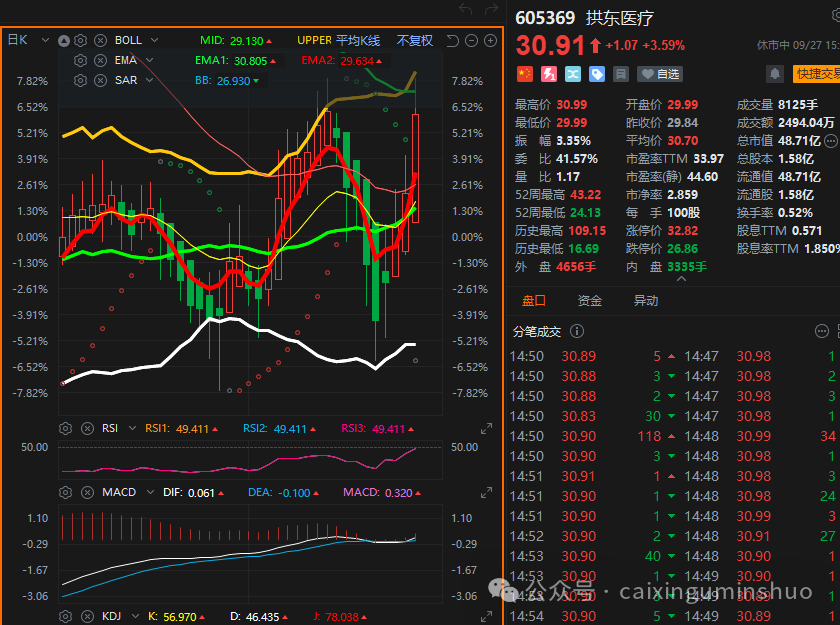Click 52周最高 value 43.22

(x=586, y=195)
